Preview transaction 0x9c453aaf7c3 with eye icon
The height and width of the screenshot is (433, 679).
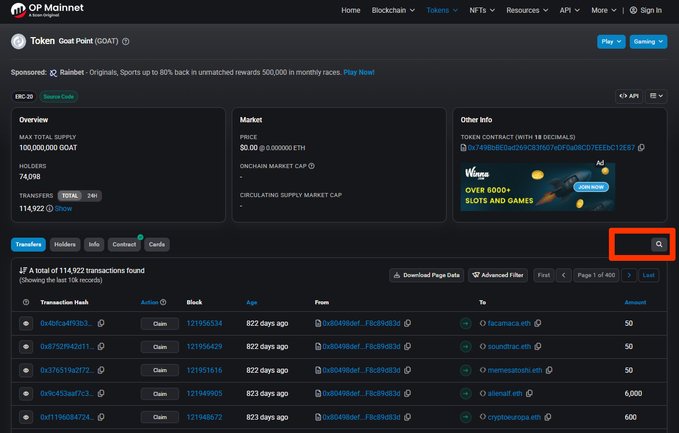26,394
